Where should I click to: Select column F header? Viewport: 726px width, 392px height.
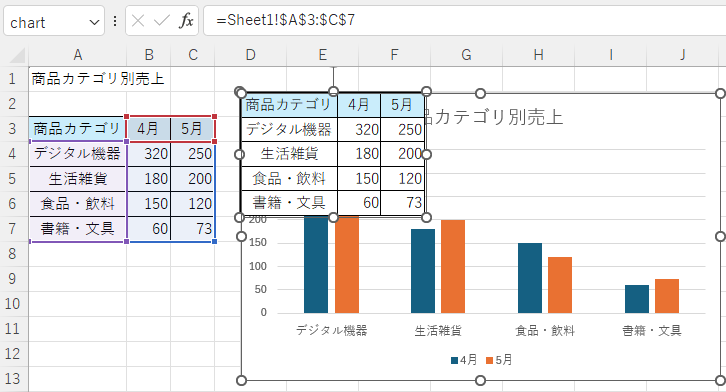pos(394,55)
